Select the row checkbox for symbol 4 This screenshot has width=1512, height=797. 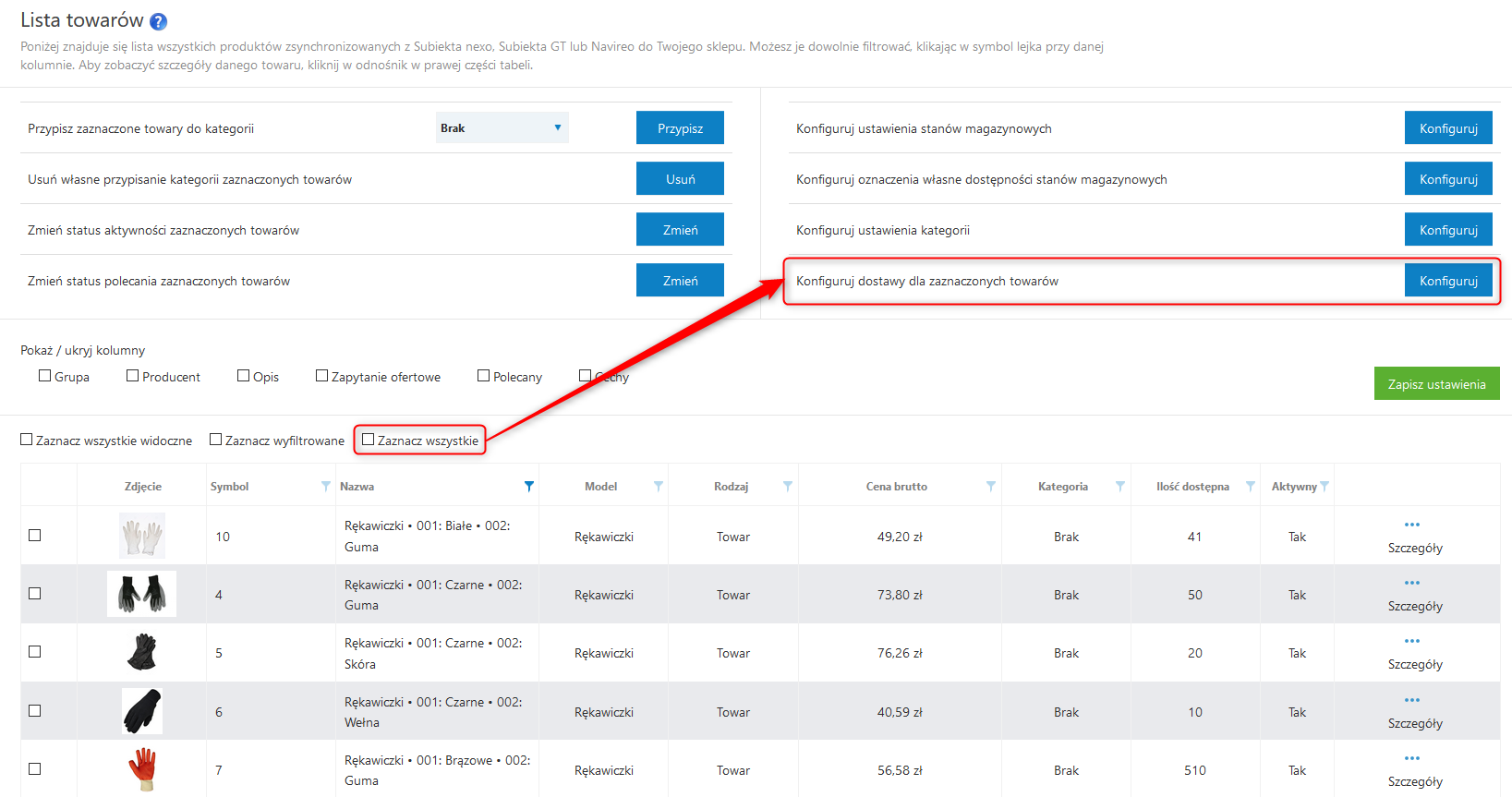[35, 594]
